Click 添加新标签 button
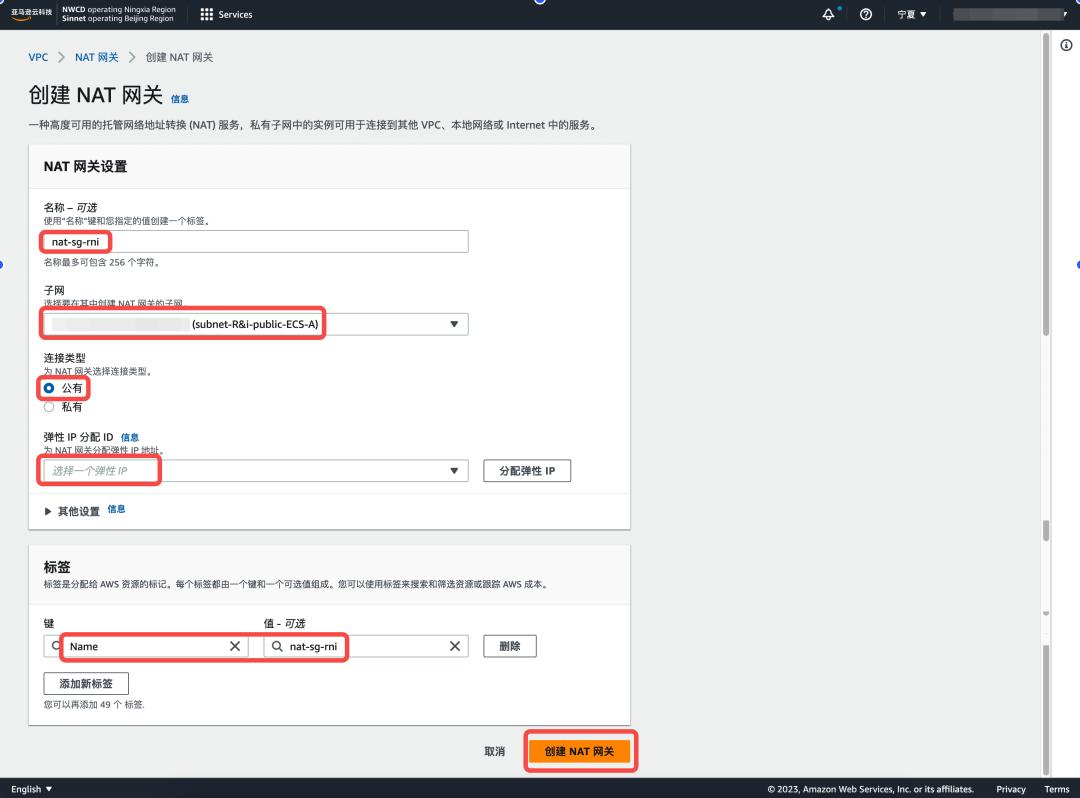This screenshot has width=1080, height=798. (86, 684)
